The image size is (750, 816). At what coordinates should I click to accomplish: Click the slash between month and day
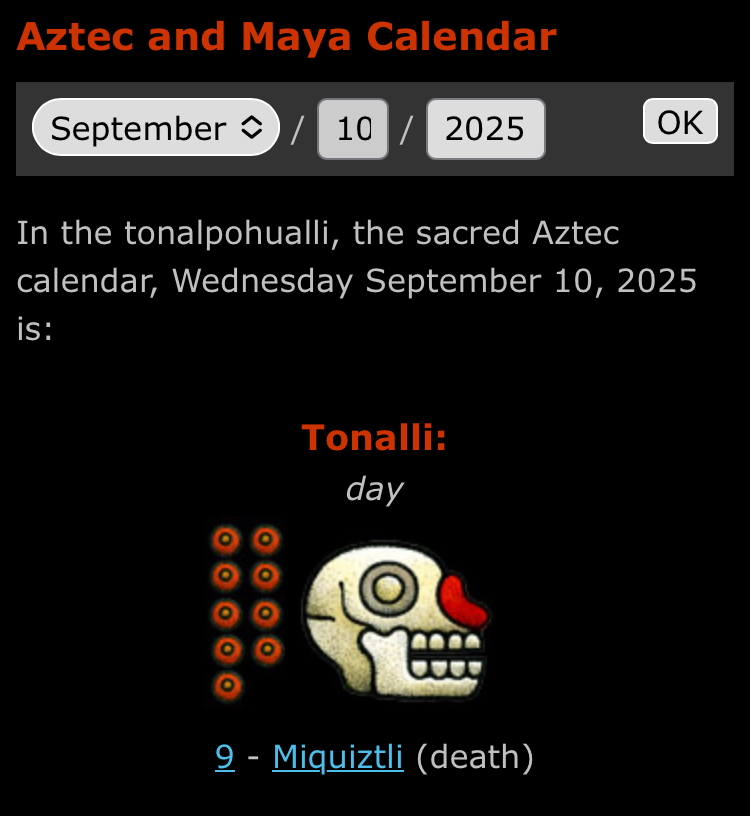pos(297,130)
